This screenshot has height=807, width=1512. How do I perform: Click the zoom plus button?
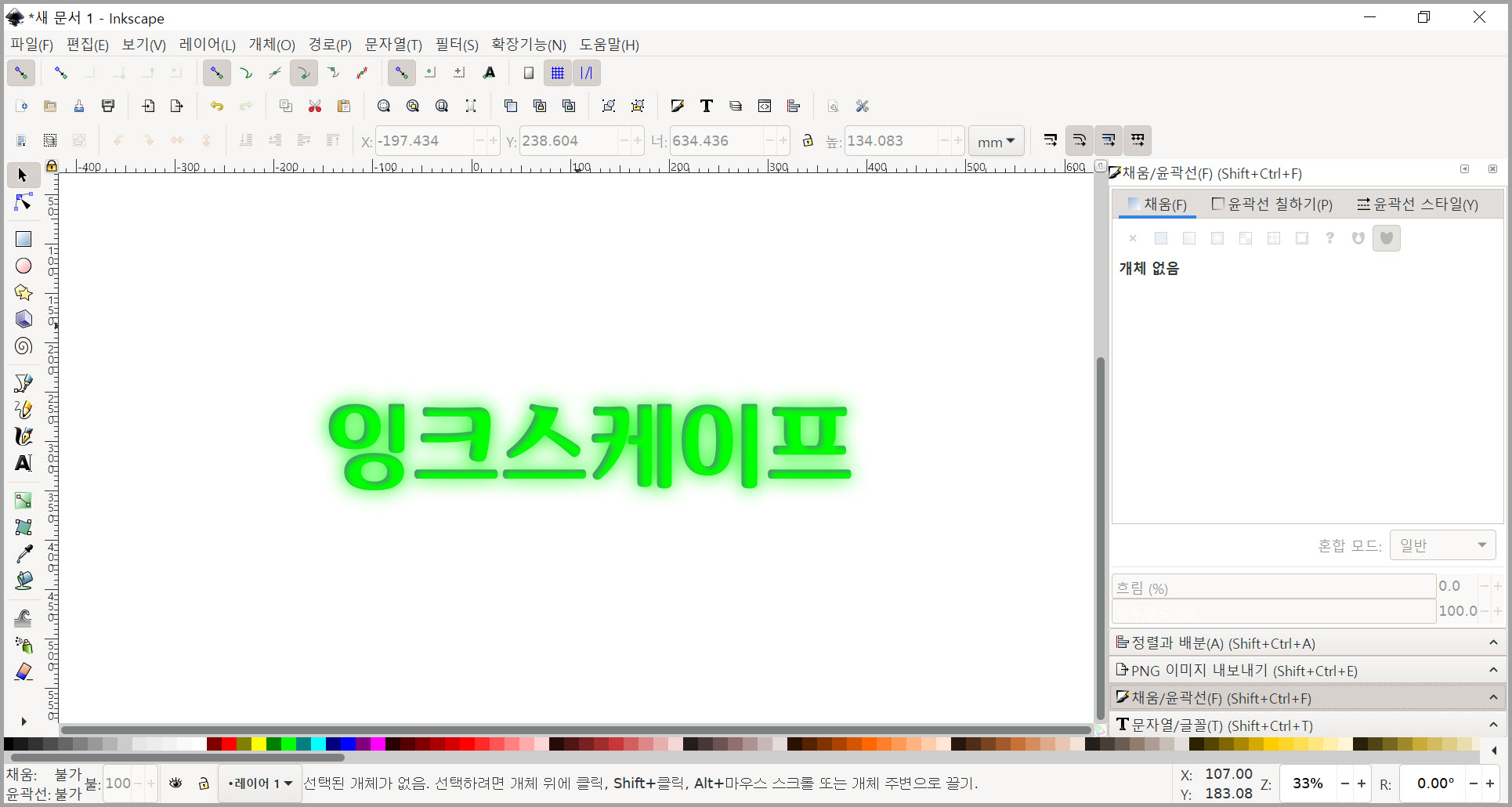[x=1362, y=783]
